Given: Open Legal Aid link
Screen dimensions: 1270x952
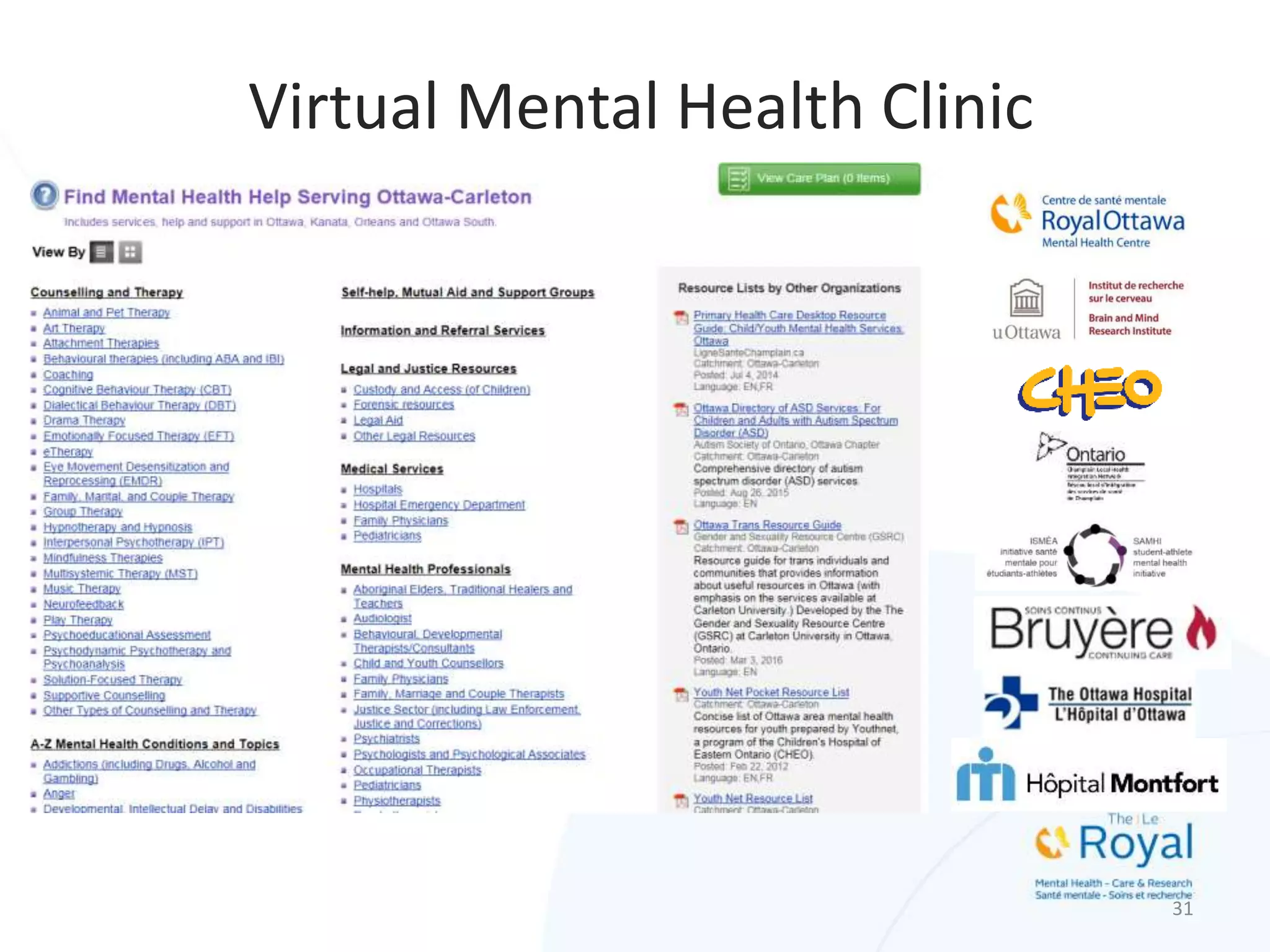Looking at the screenshot, I should 378,420.
